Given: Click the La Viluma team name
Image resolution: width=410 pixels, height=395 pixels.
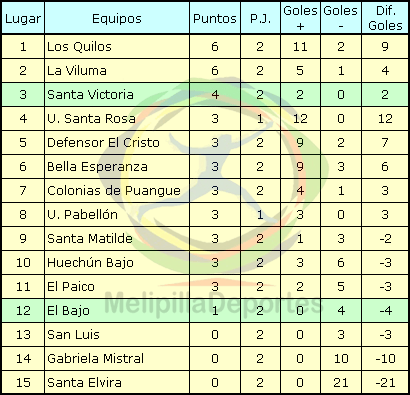Looking at the screenshot, I should pos(77,70).
